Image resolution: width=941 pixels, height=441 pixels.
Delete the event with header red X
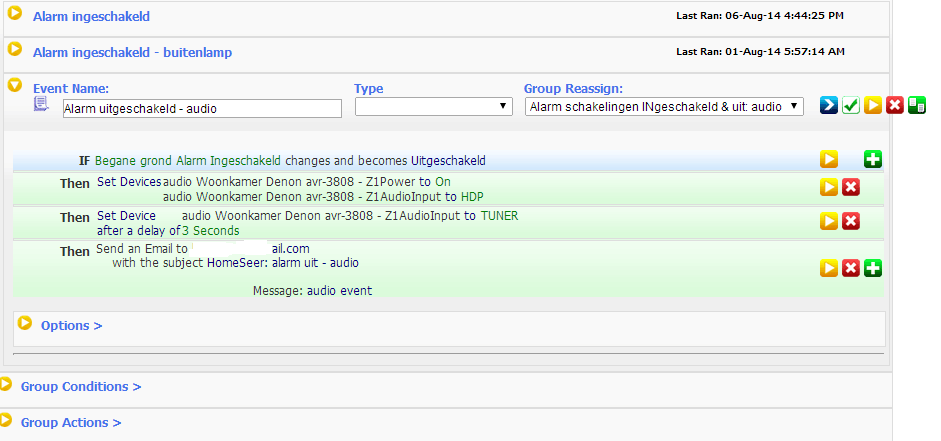point(895,105)
